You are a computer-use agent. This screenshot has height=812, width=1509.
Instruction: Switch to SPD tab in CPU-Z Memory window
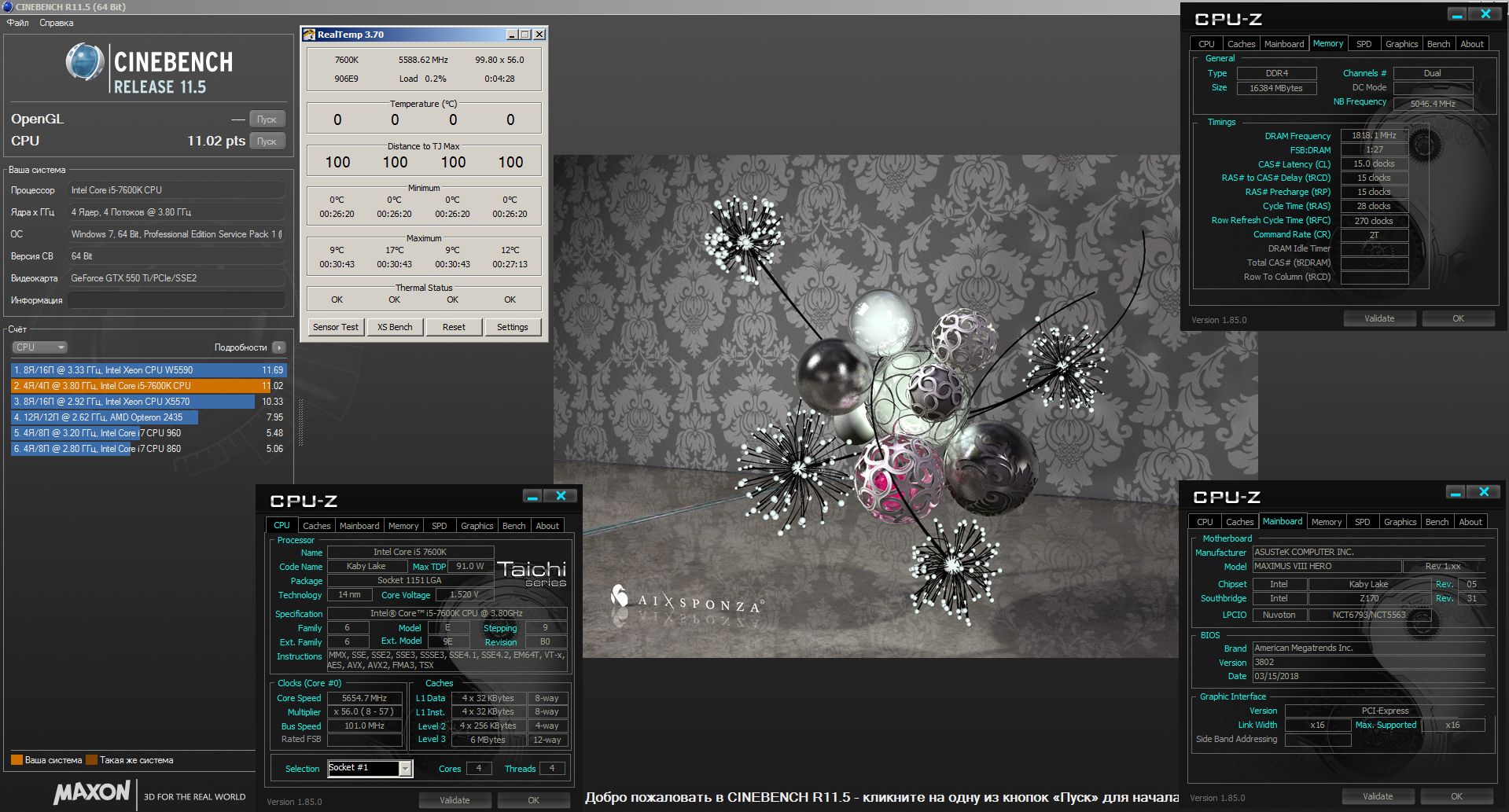1364,44
